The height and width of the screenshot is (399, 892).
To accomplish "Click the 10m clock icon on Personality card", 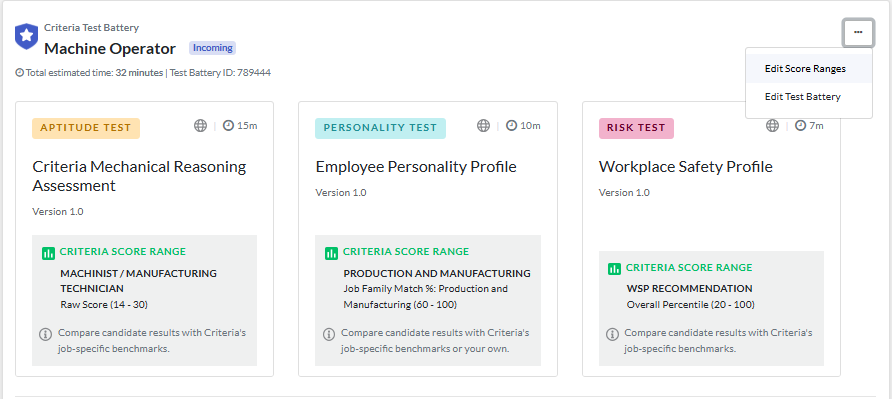I will pyautogui.click(x=511, y=126).
